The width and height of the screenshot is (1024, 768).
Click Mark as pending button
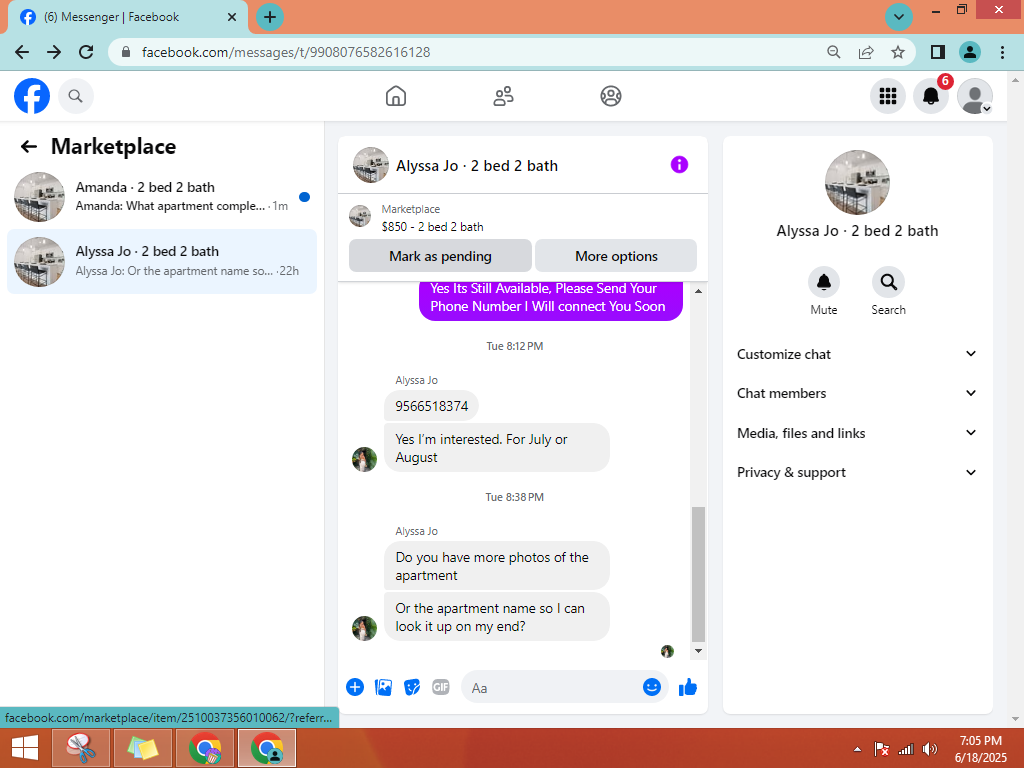[440, 256]
